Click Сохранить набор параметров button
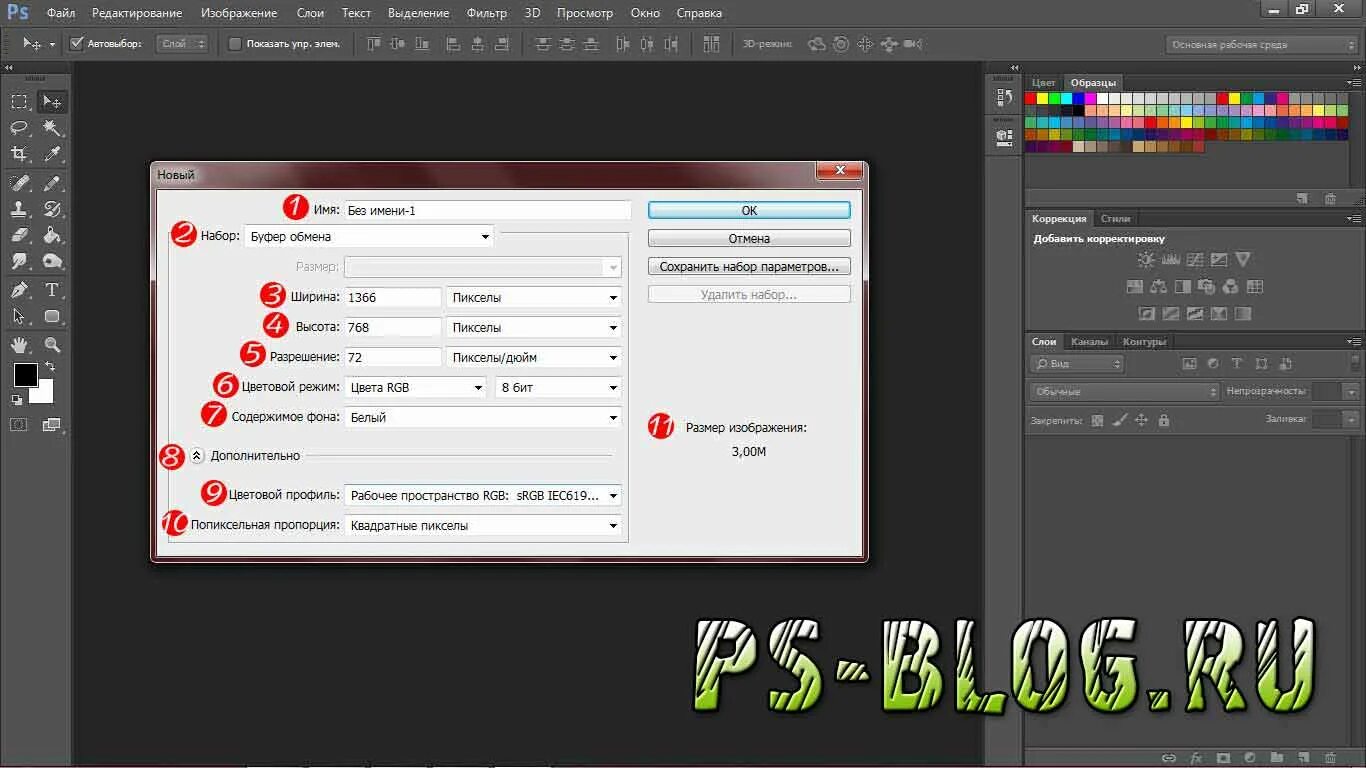 (749, 267)
